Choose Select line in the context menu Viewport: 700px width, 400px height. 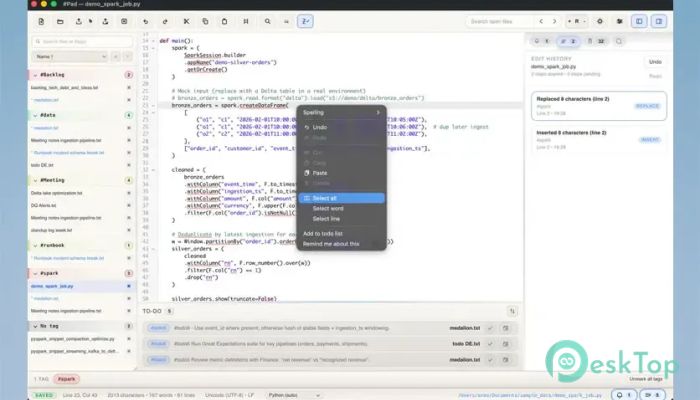pyautogui.click(x=342, y=219)
